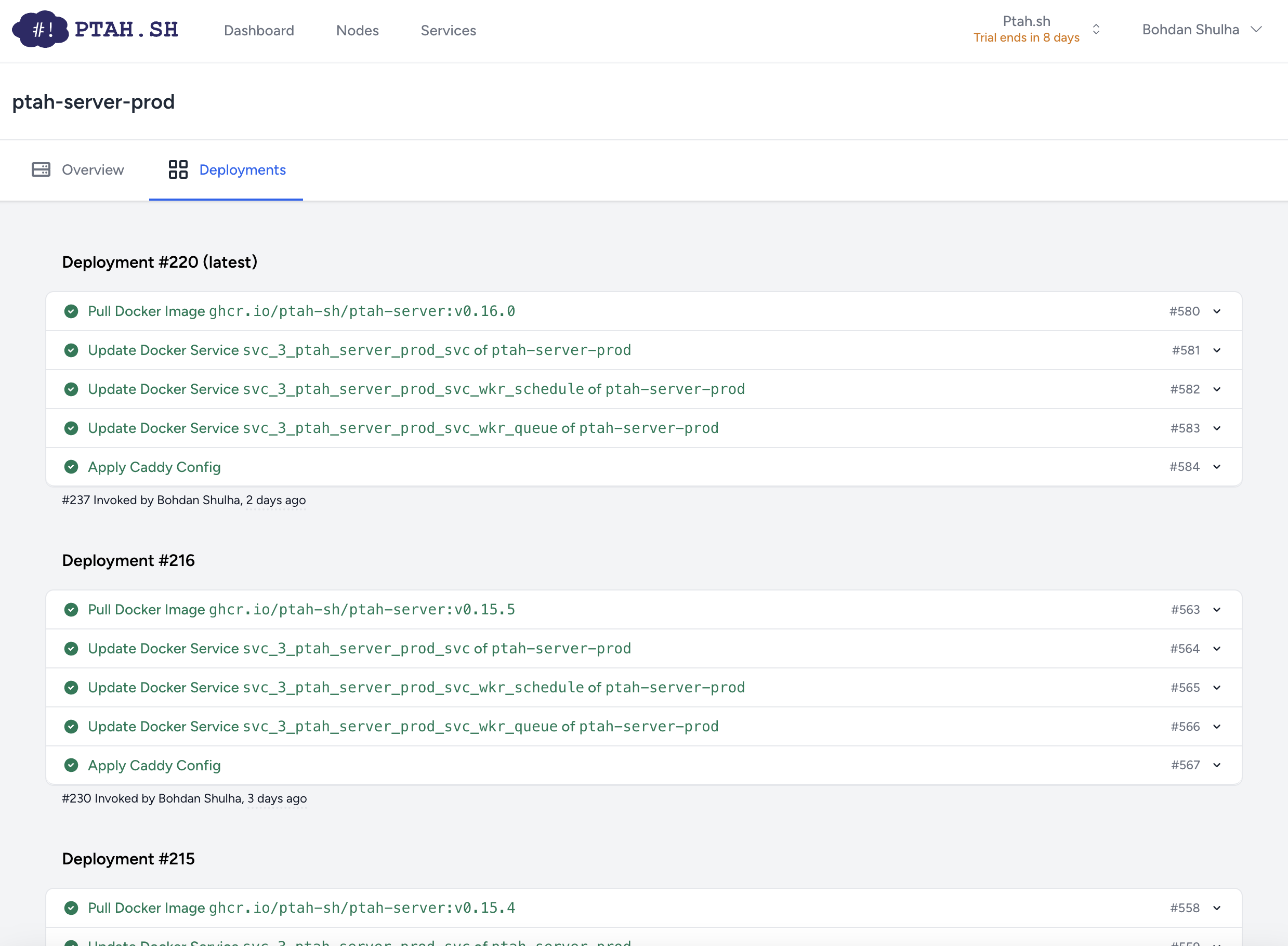Select the Deployments tab
This screenshot has width=1288, height=946.
[226, 169]
